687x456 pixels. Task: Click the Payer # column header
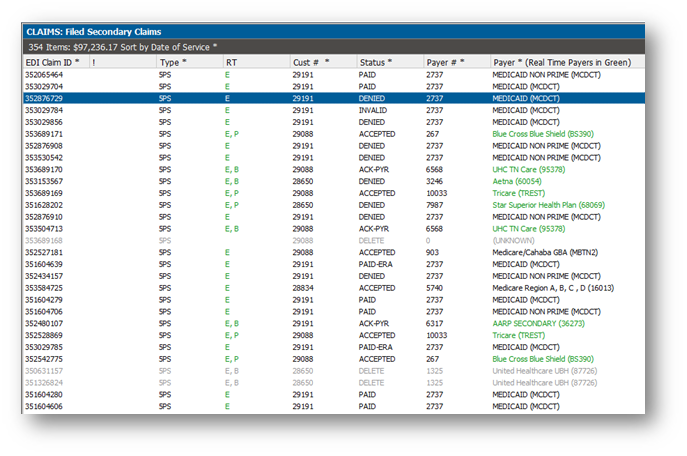coord(445,62)
